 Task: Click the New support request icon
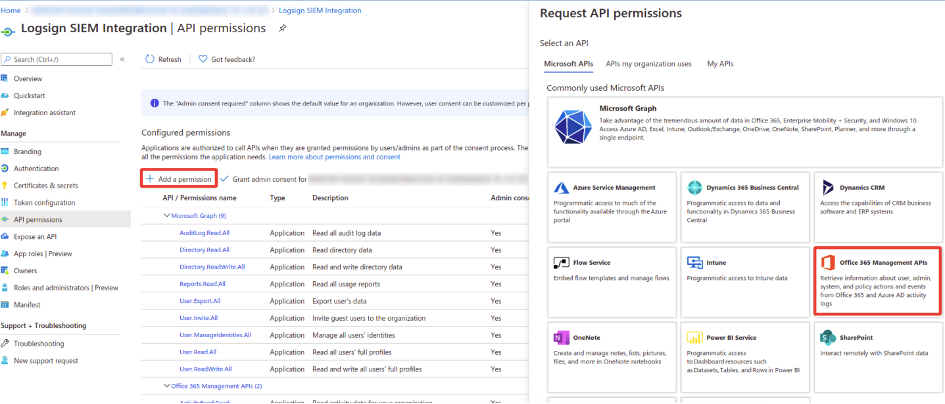click(x=5, y=361)
